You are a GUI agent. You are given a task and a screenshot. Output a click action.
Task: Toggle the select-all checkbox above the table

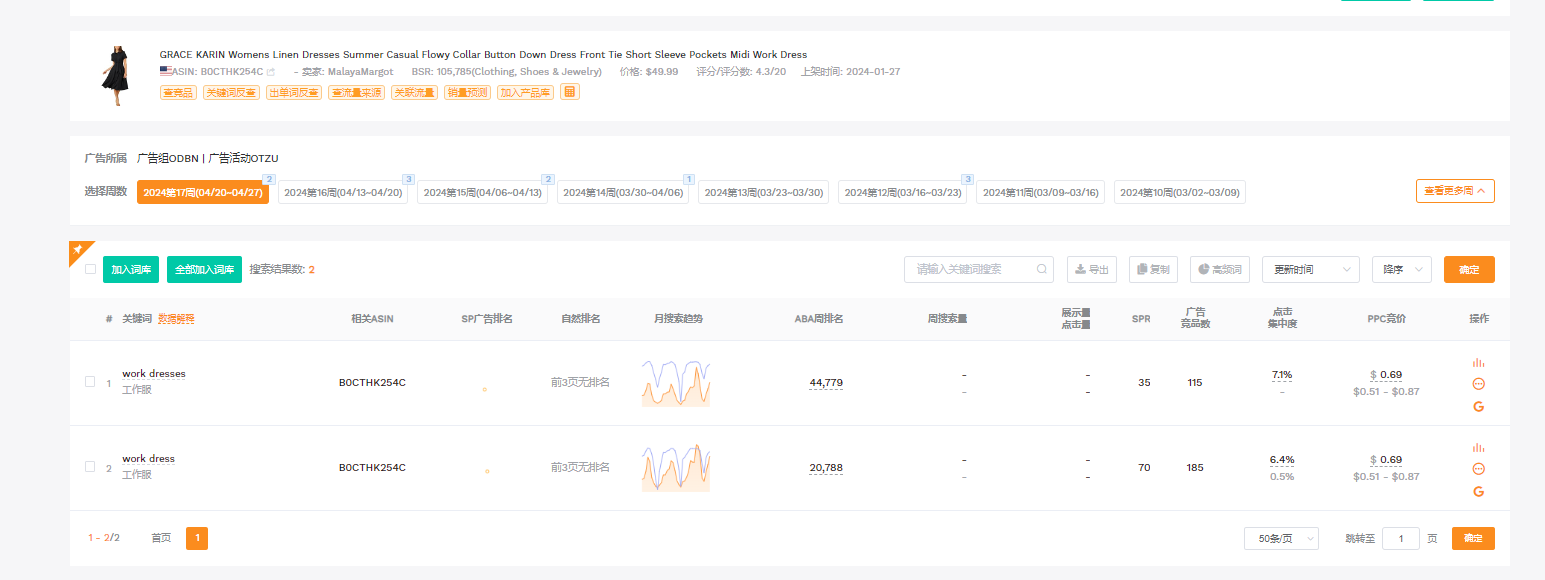click(90, 269)
